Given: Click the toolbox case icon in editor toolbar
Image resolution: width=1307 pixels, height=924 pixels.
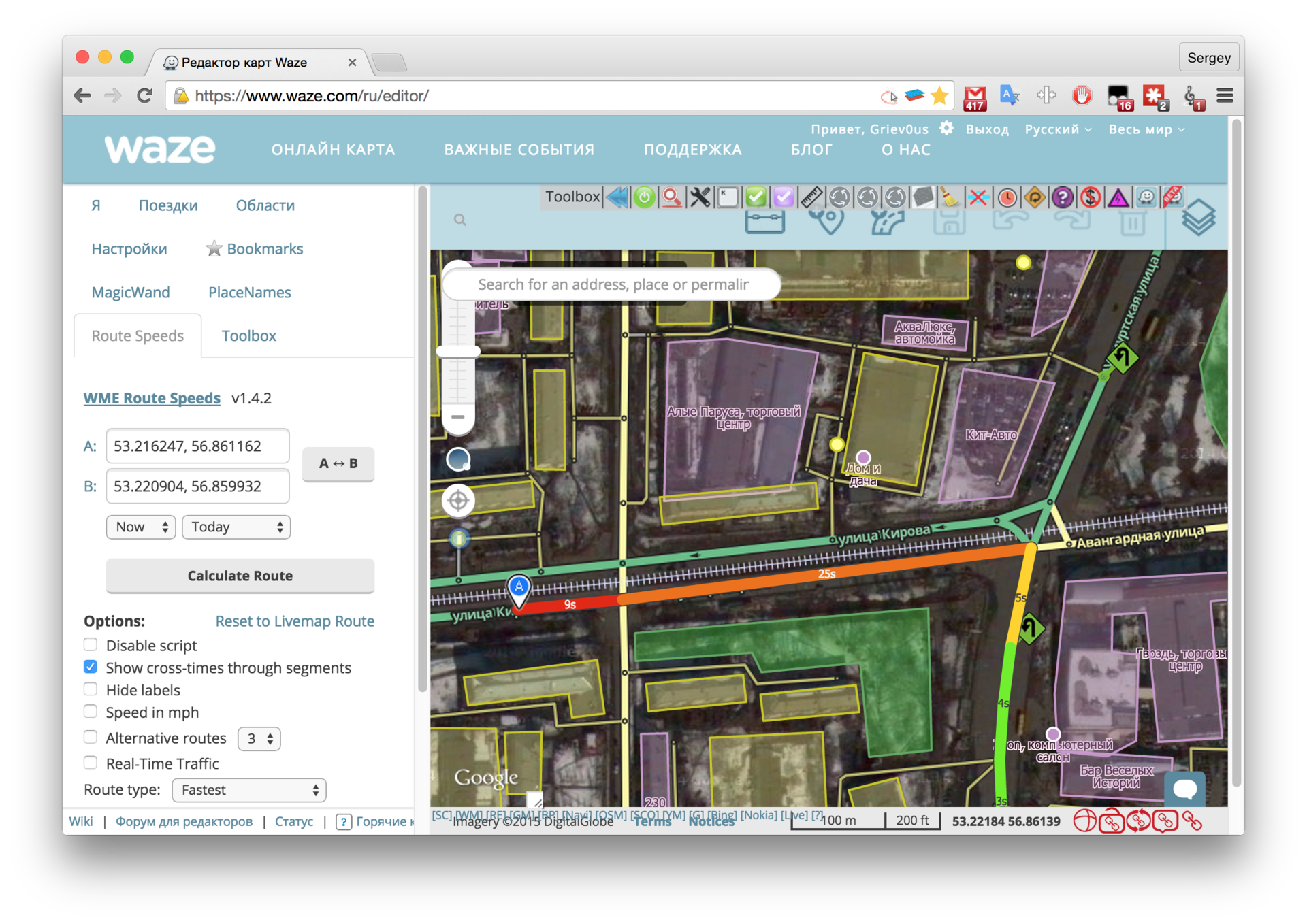Looking at the screenshot, I should (x=764, y=221).
